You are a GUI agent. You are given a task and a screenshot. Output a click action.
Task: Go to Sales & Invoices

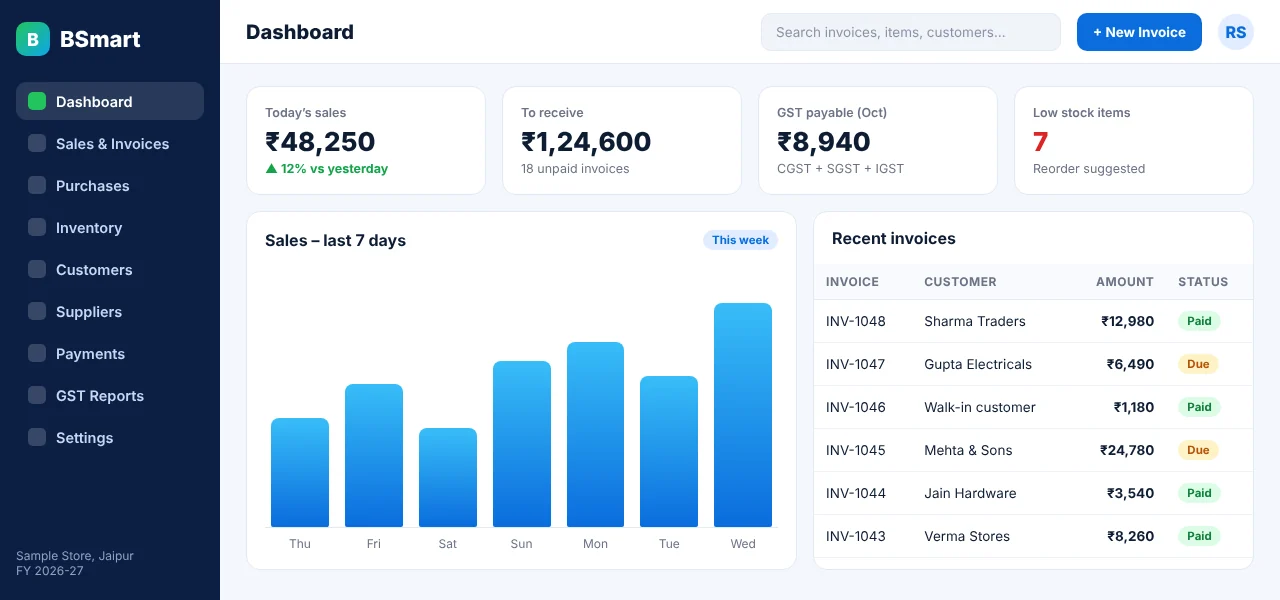[x=110, y=143]
